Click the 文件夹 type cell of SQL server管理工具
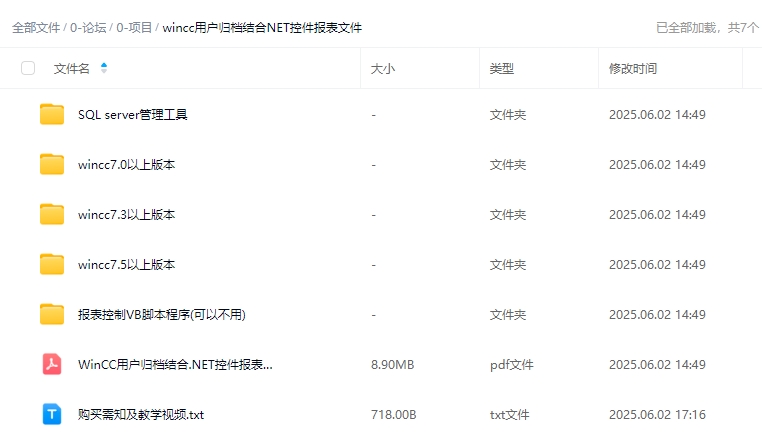Screen dimensions: 762x445 click(508, 115)
